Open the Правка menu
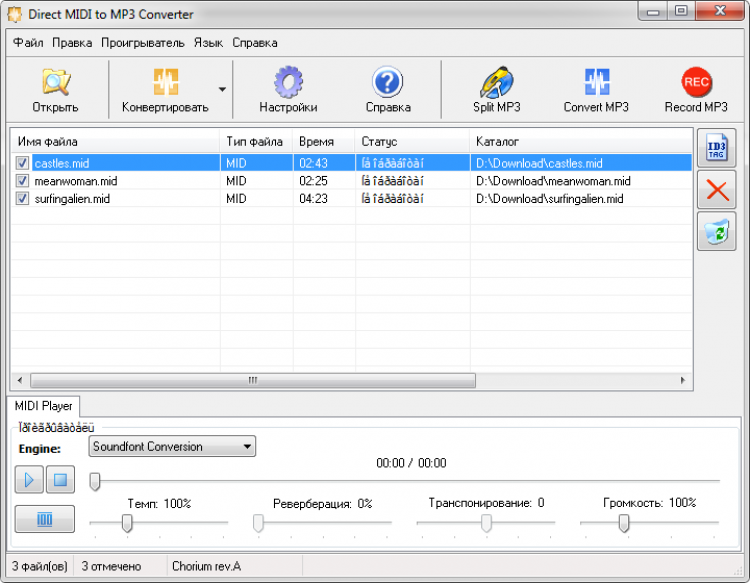Viewport: 750px width, 583px height. [72, 43]
